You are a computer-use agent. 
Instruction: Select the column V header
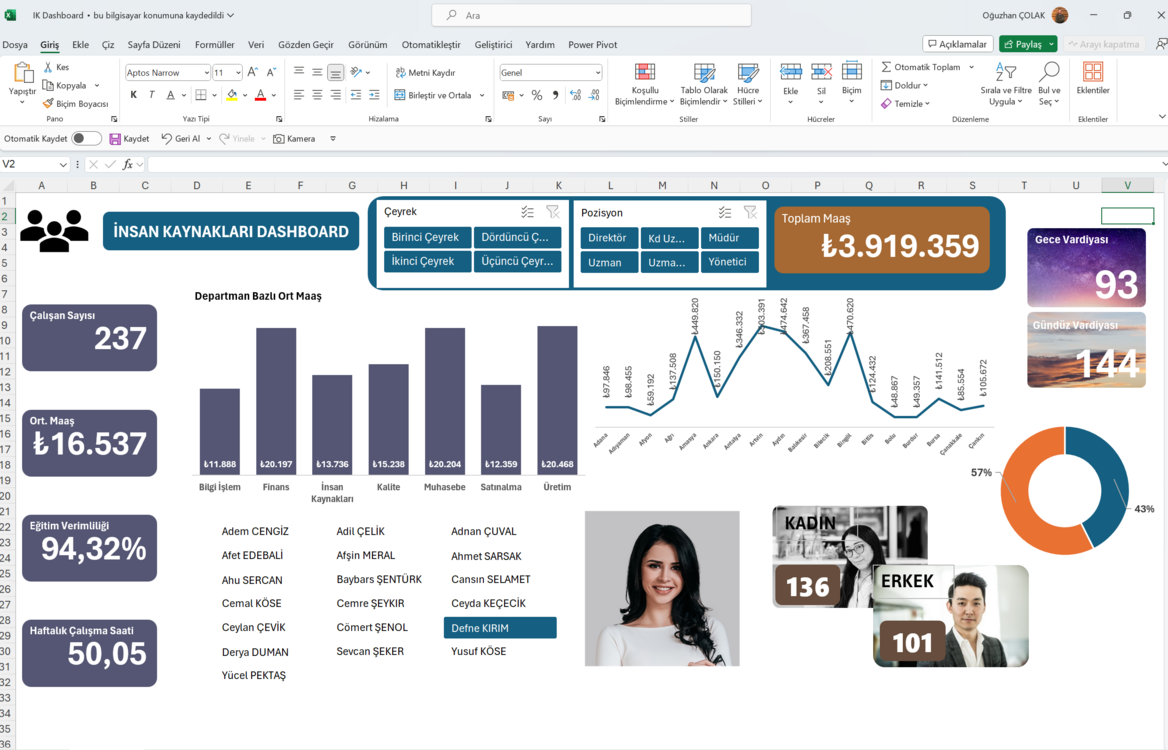click(1128, 185)
